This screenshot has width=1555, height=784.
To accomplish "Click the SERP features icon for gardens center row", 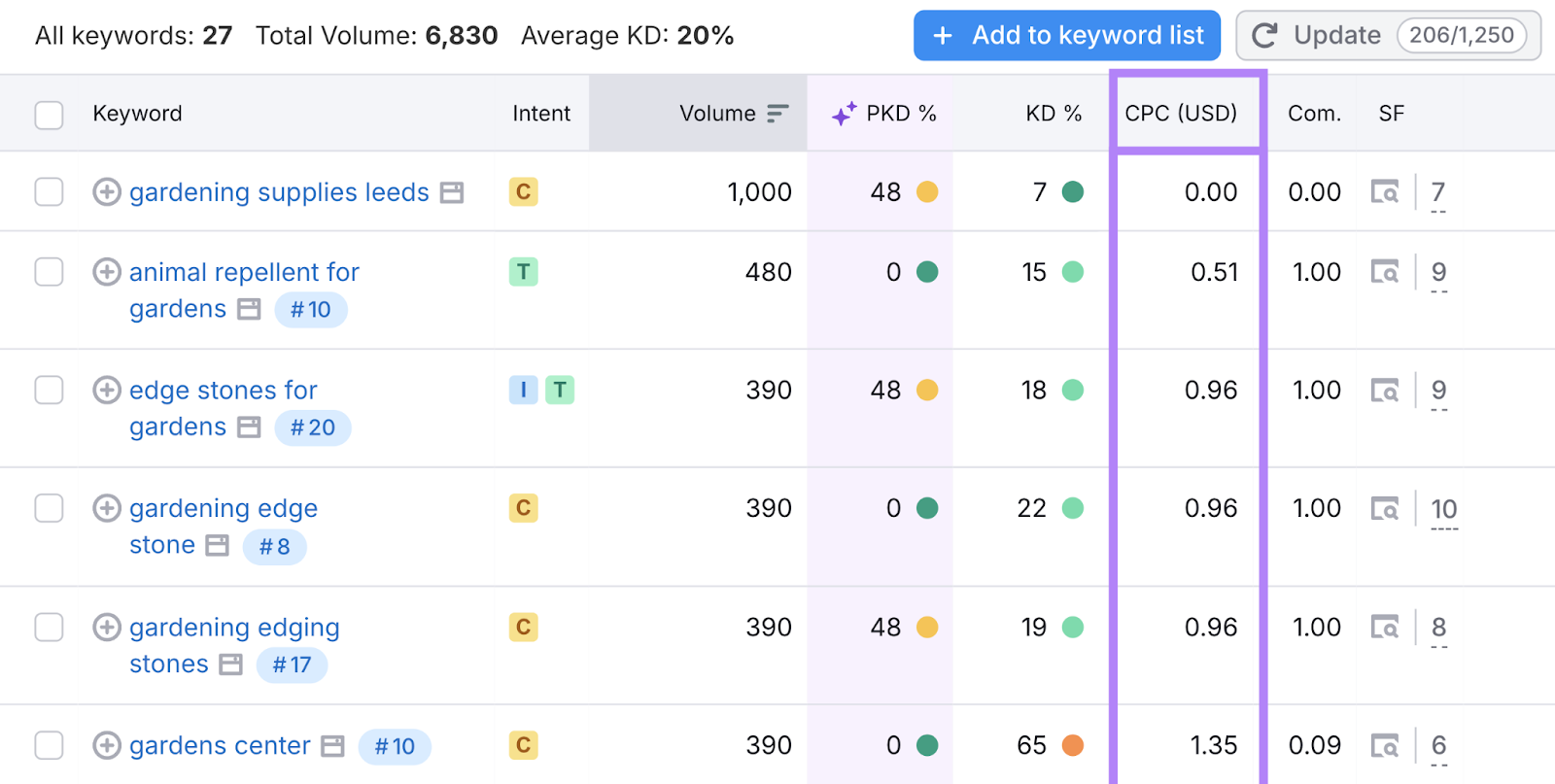I will click(1385, 745).
